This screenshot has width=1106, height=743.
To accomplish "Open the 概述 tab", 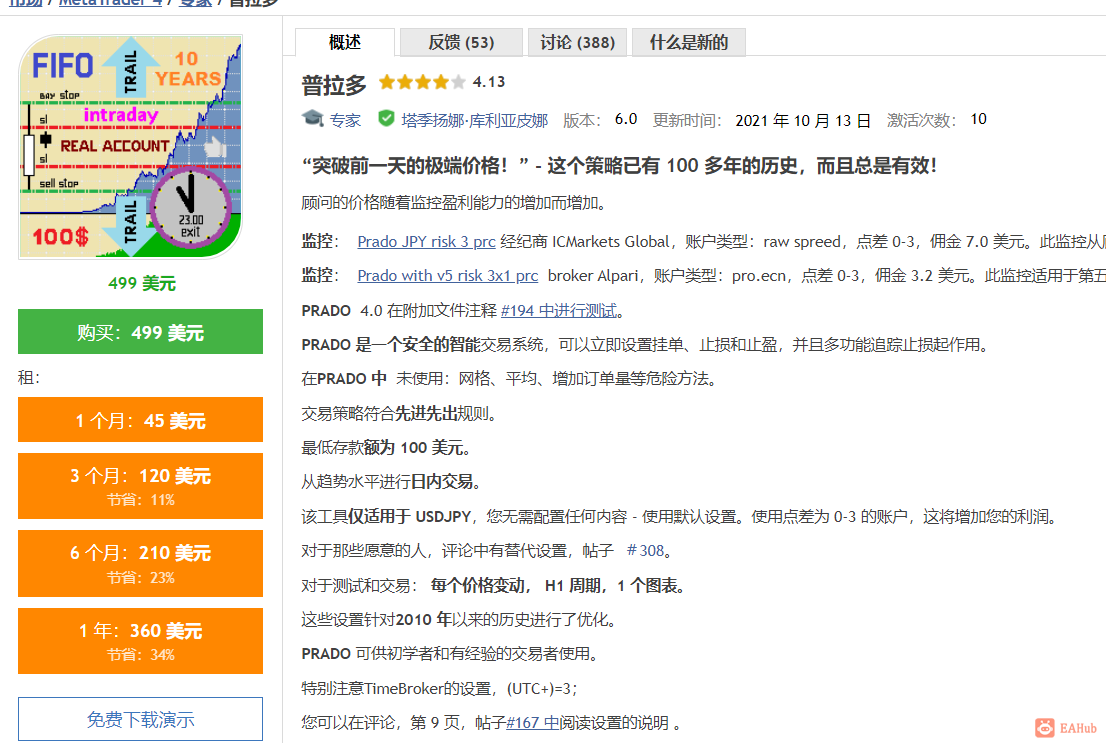I will (x=345, y=42).
